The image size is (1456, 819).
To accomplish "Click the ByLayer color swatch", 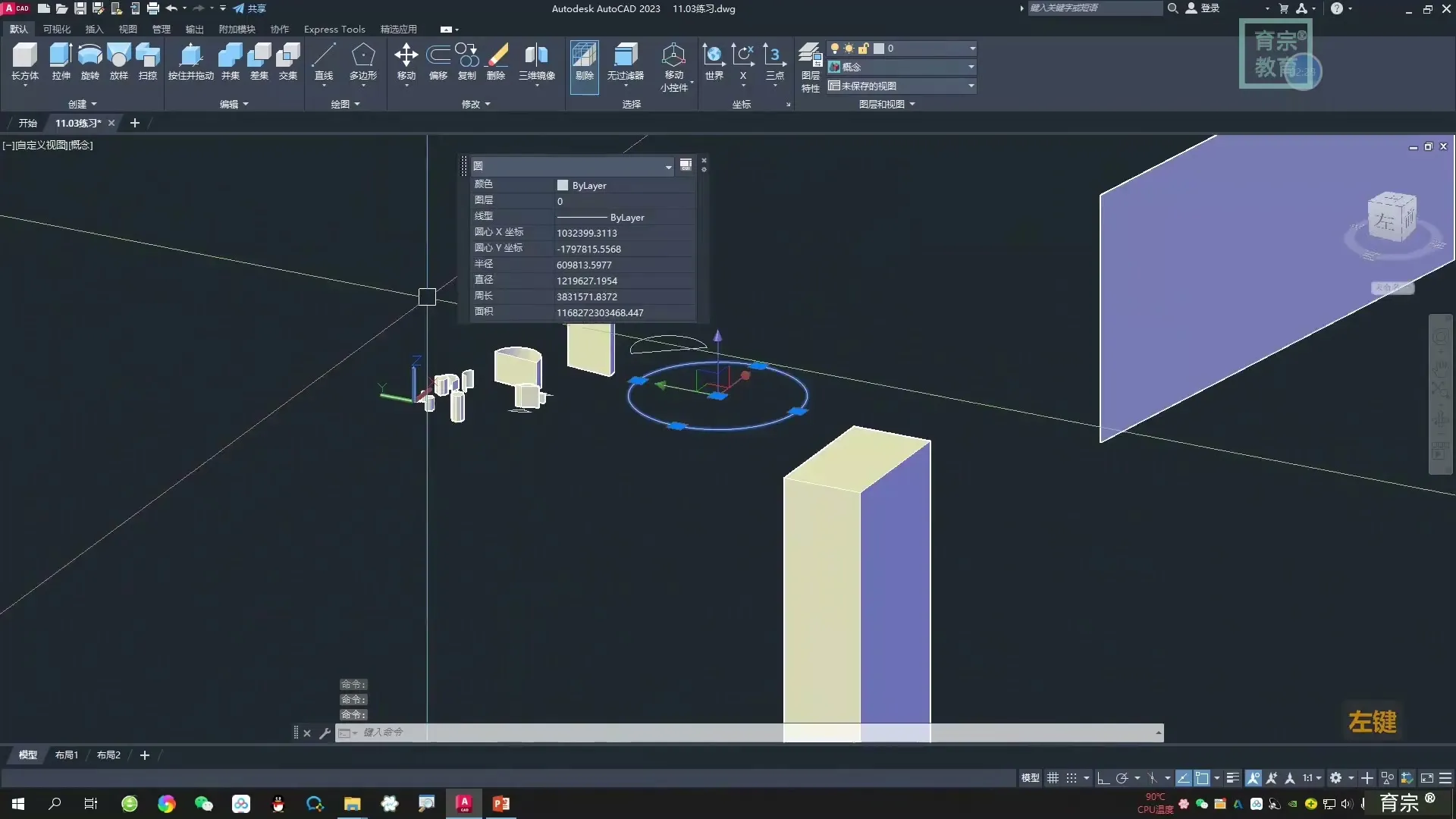I will pyautogui.click(x=562, y=185).
